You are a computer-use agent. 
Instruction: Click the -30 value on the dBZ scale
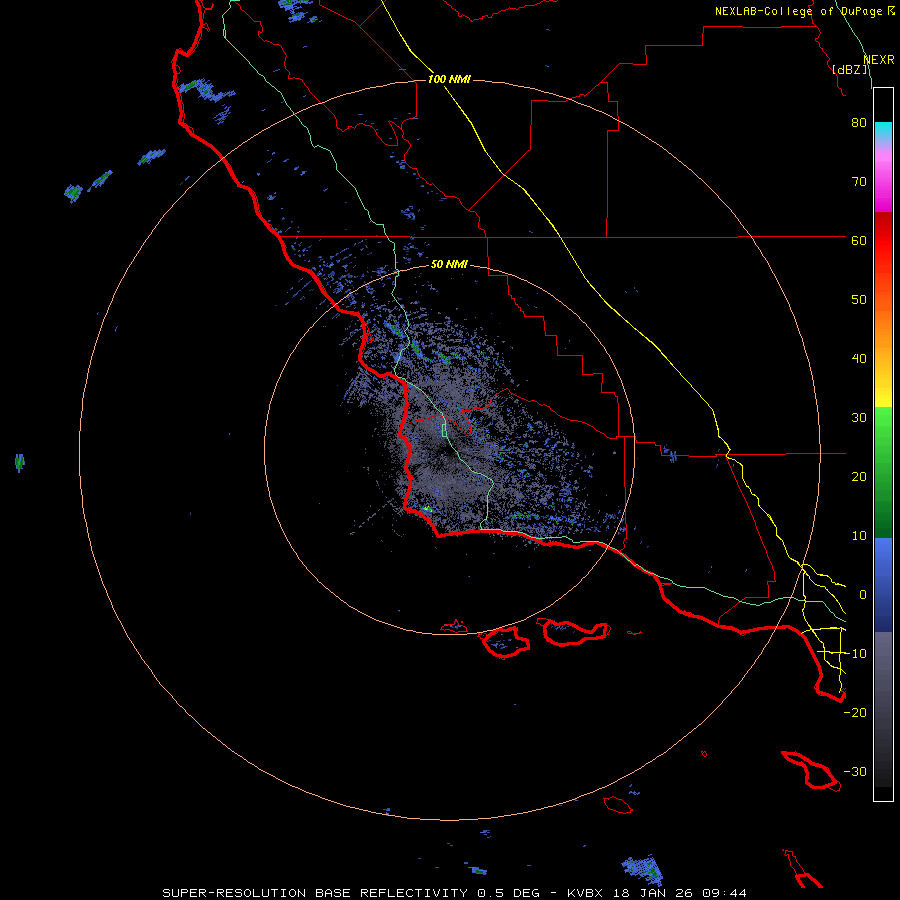pyautogui.click(x=855, y=772)
